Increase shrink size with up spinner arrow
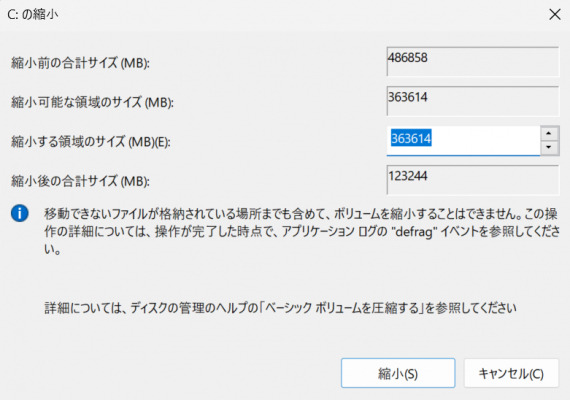 (x=549, y=133)
